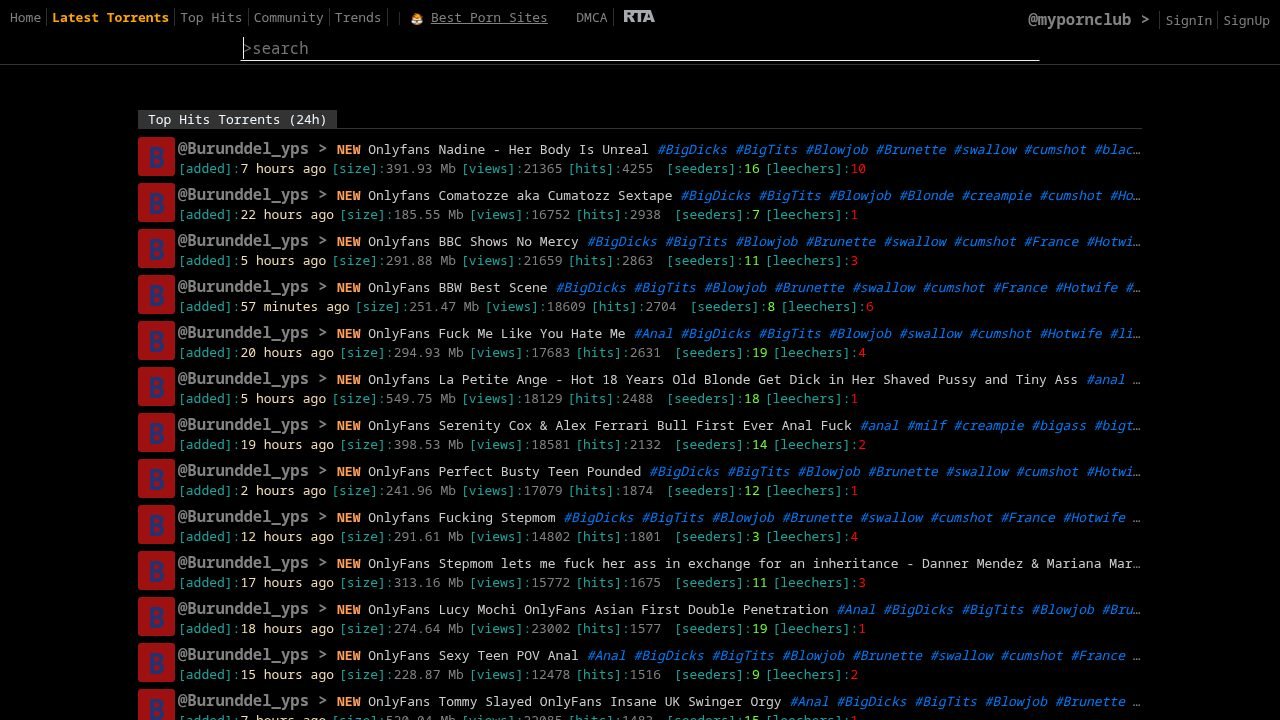Open the Home page link
This screenshot has width=1280, height=720.
click(x=25, y=18)
